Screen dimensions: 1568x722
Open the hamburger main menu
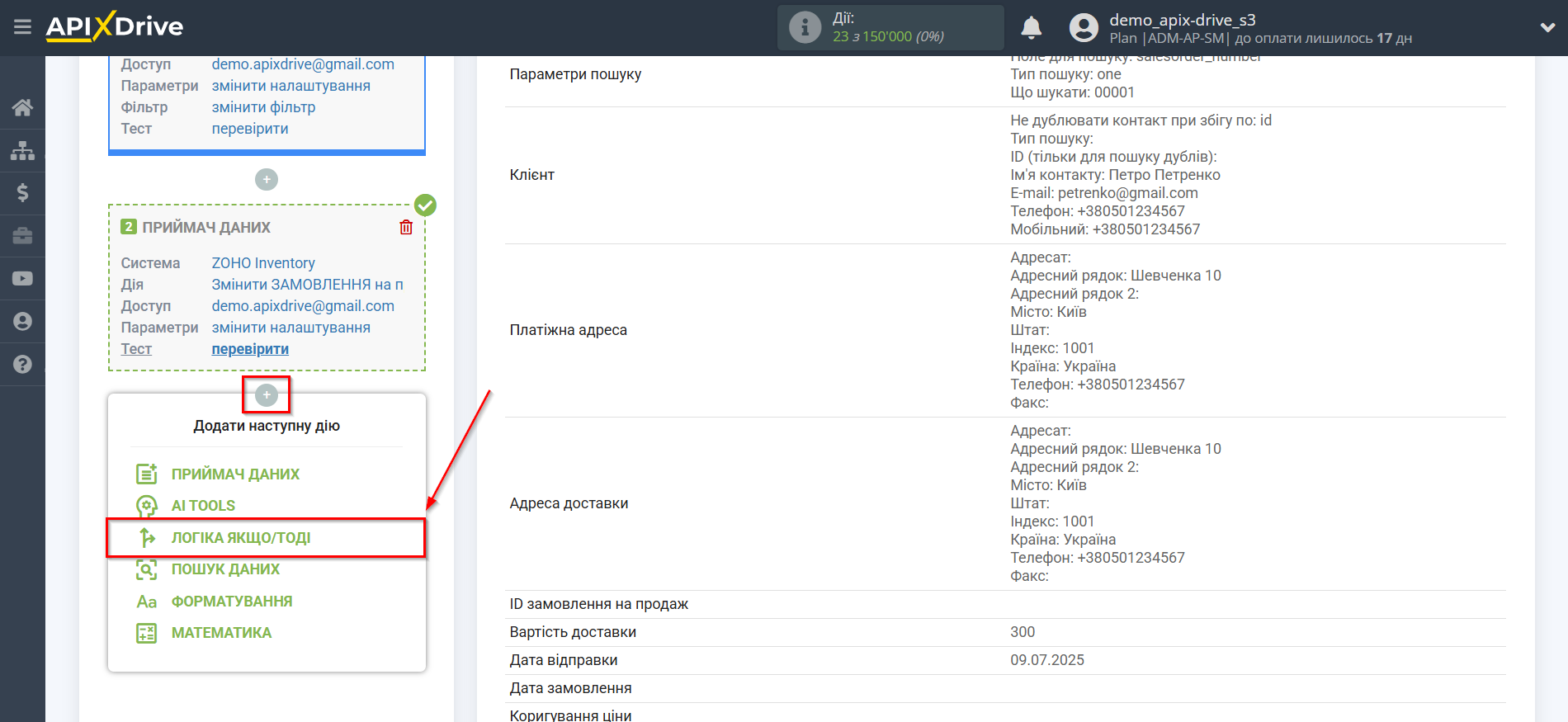(x=22, y=27)
